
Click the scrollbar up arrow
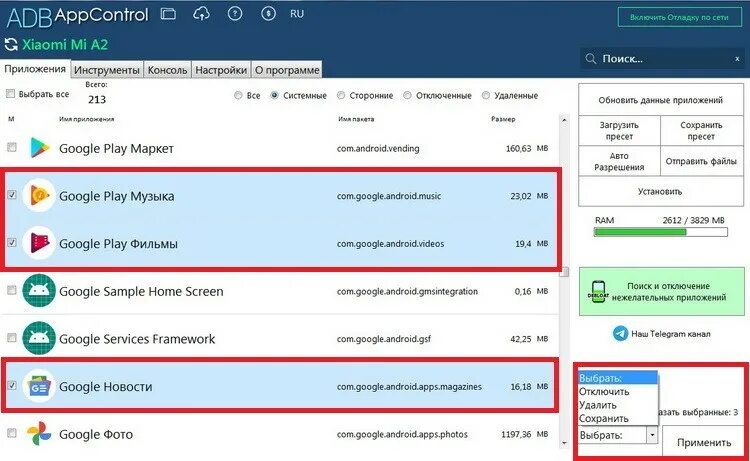point(564,120)
